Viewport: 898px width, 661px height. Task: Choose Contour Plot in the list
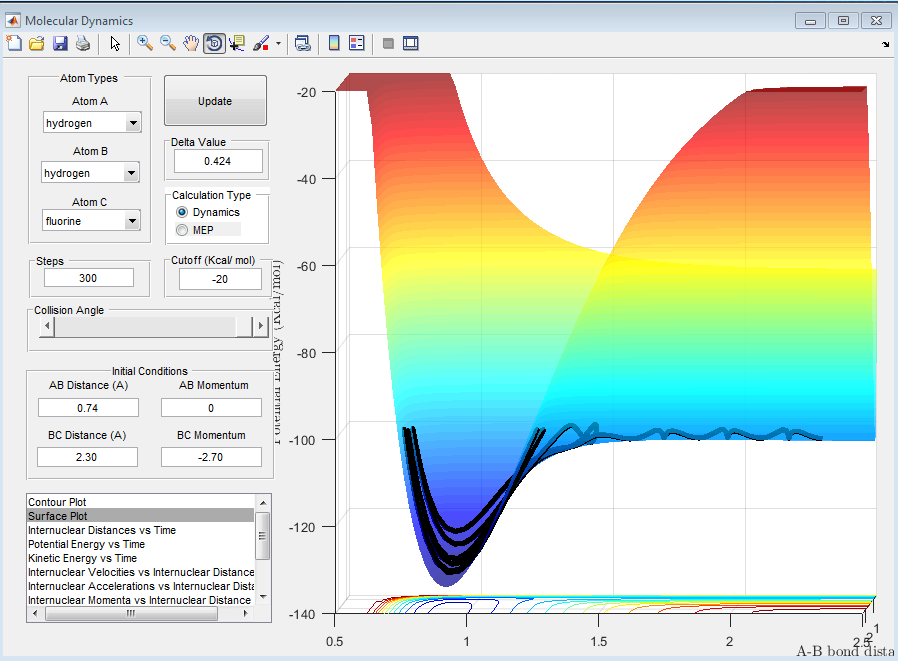[x=64, y=502]
